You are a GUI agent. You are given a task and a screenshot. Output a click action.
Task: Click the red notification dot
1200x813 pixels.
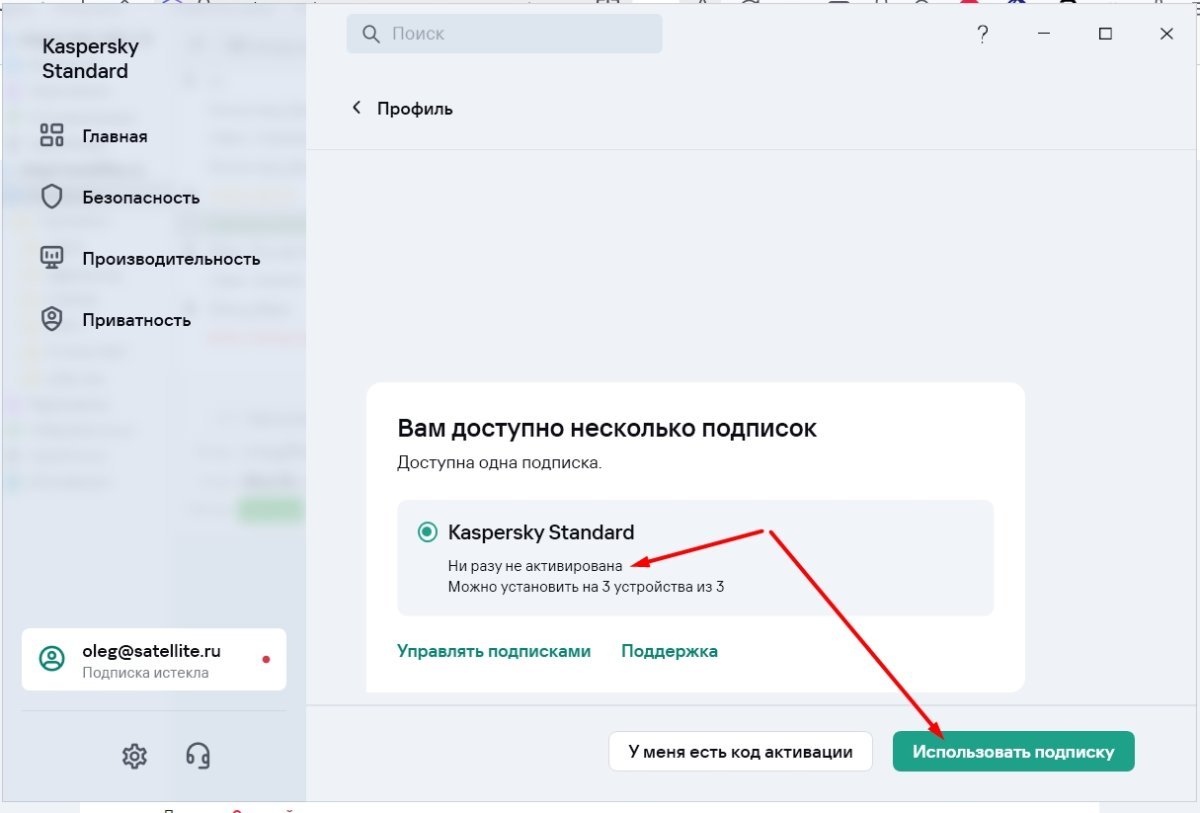tap(265, 659)
